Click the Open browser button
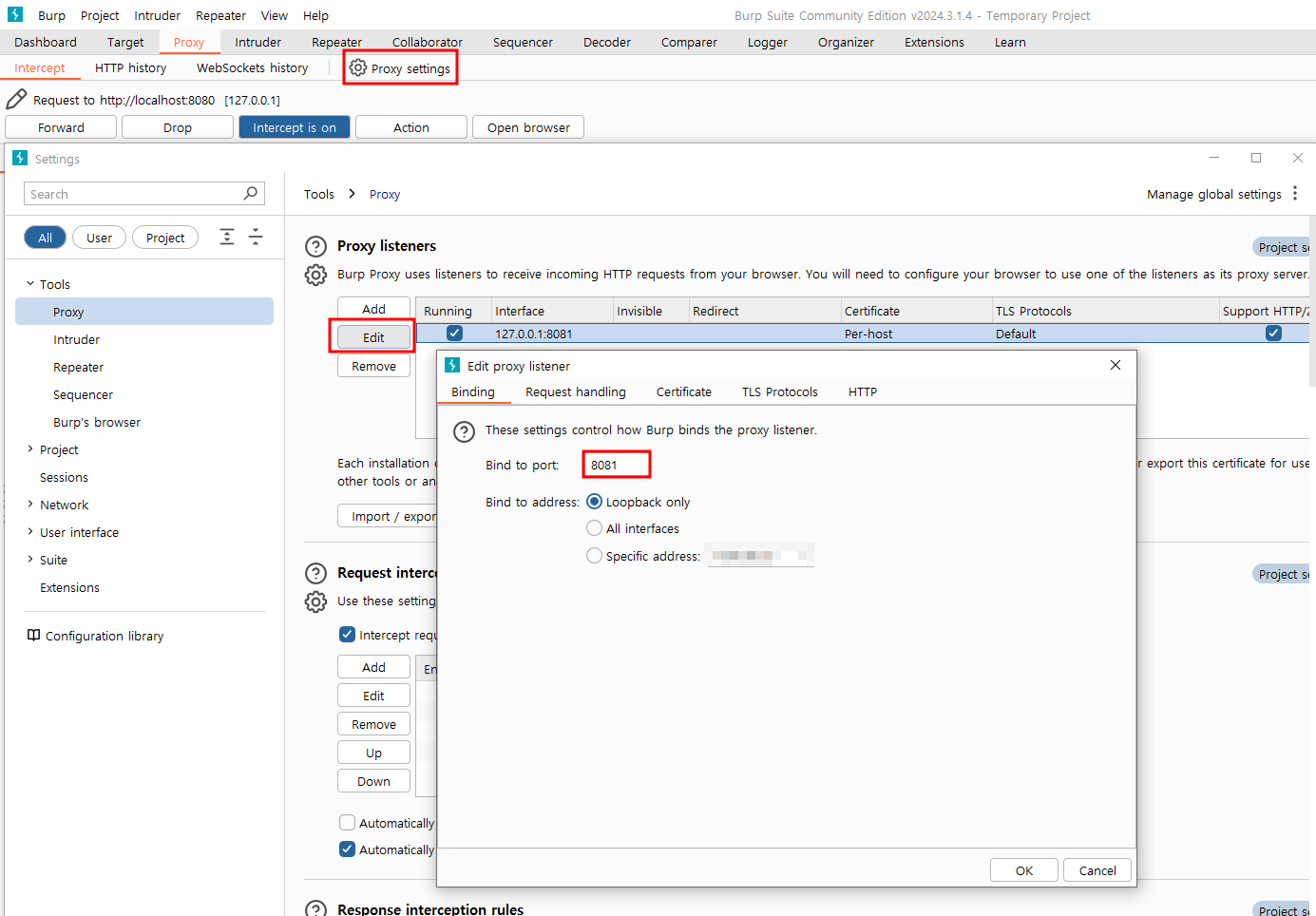This screenshot has height=916, width=1316. click(528, 127)
